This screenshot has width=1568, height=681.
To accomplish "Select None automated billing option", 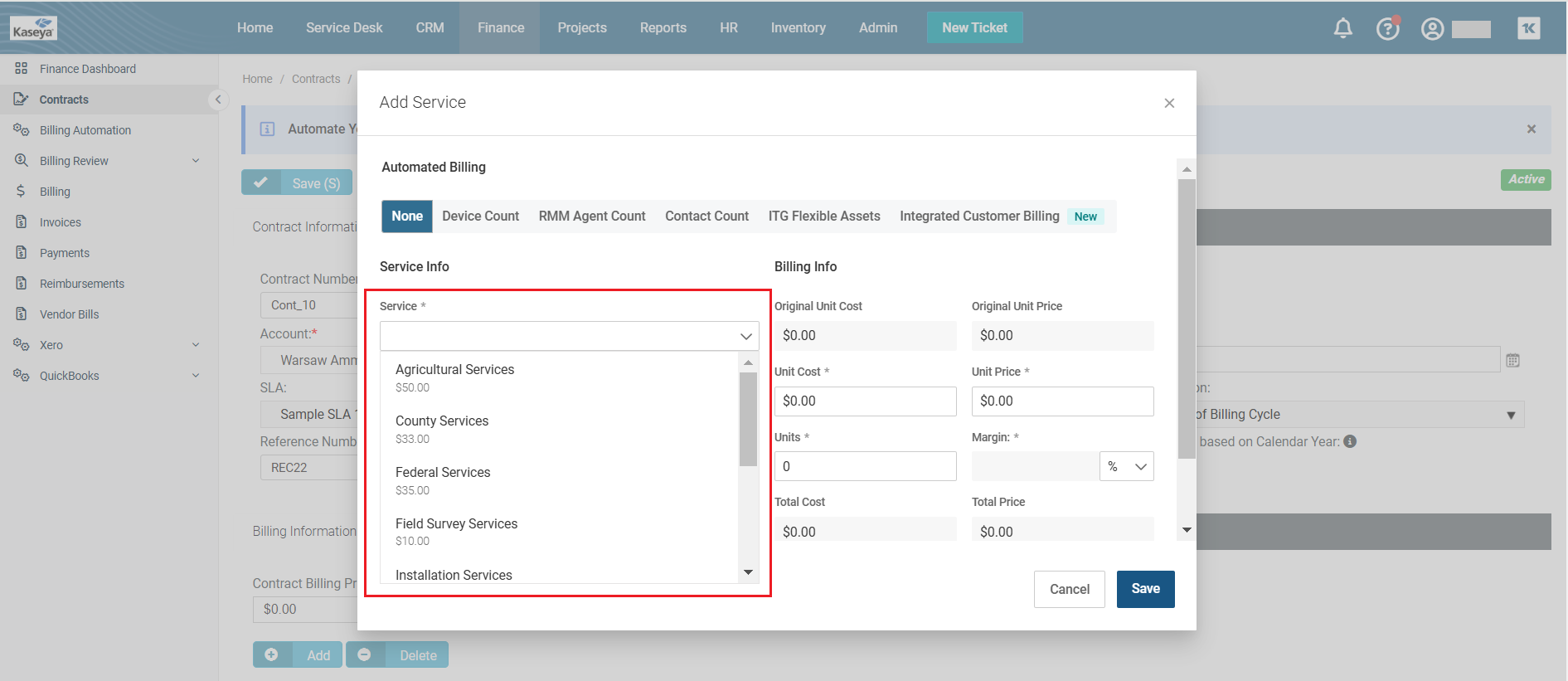I will (x=406, y=216).
